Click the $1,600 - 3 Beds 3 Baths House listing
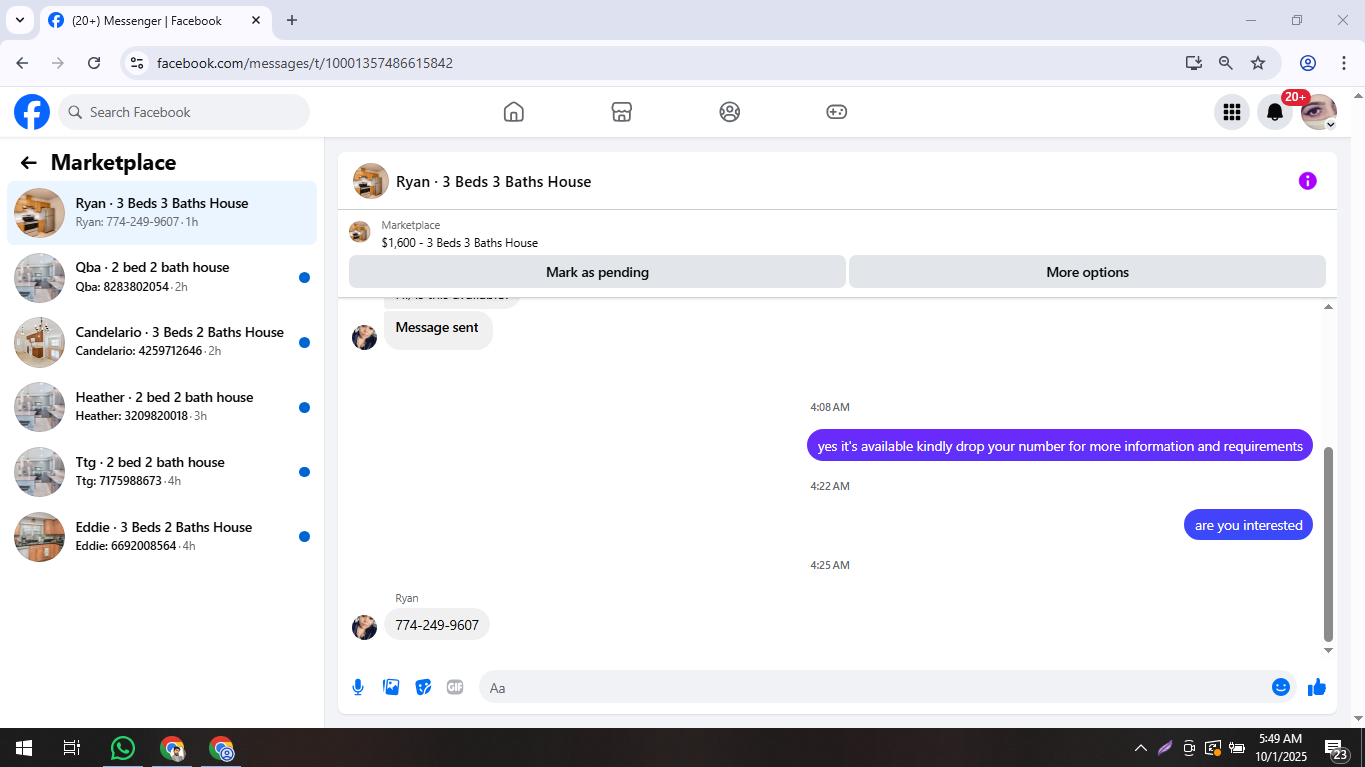 460,243
